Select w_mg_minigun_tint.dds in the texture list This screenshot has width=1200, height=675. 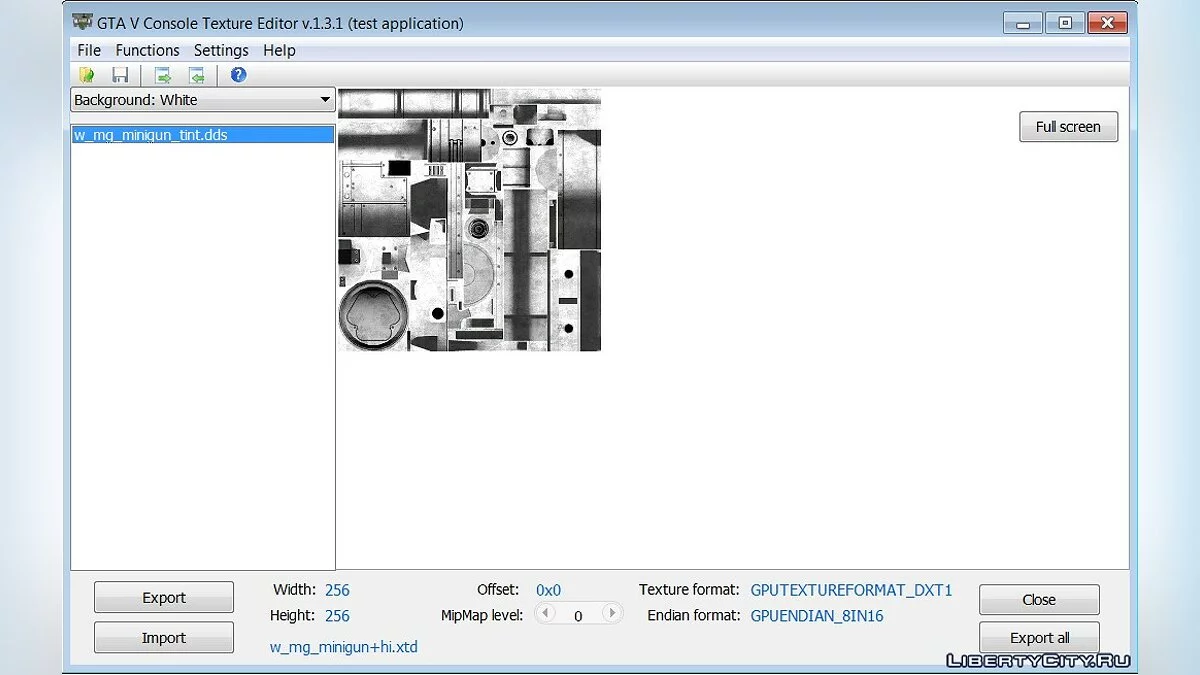click(151, 135)
